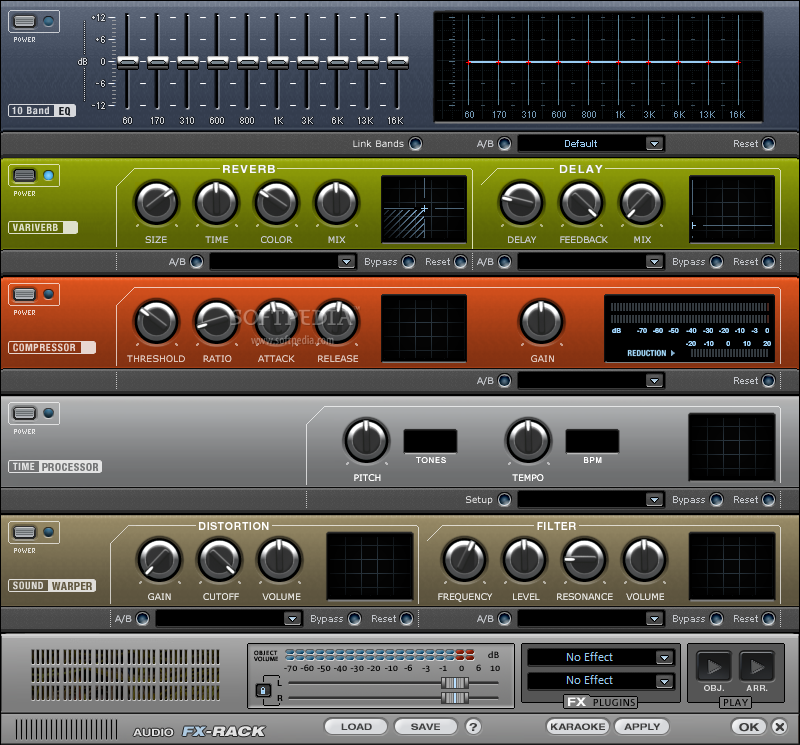Click the Time Processor Setup button
Viewport: 800px width, 745px height.
505,500
